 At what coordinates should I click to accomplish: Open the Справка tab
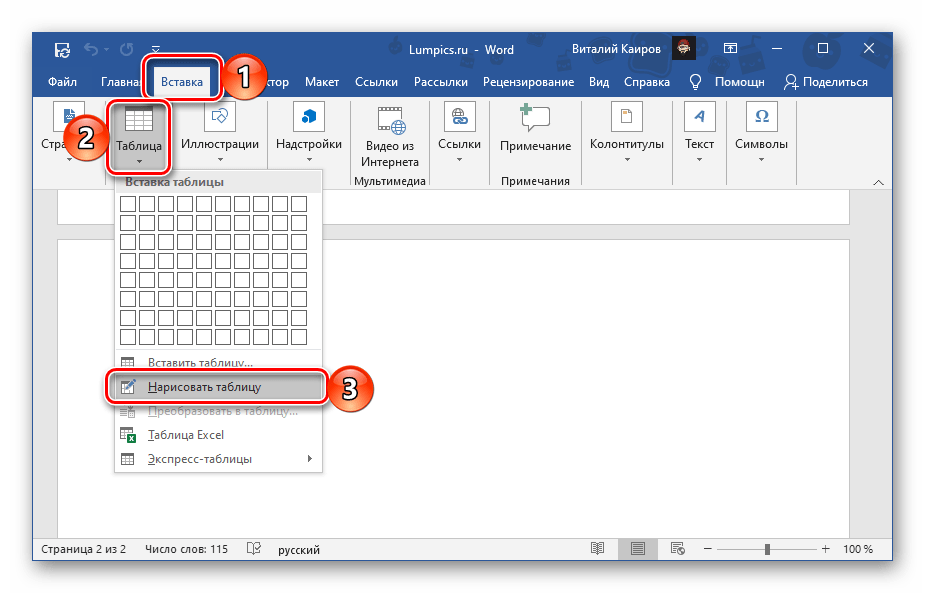click(647, 82)
